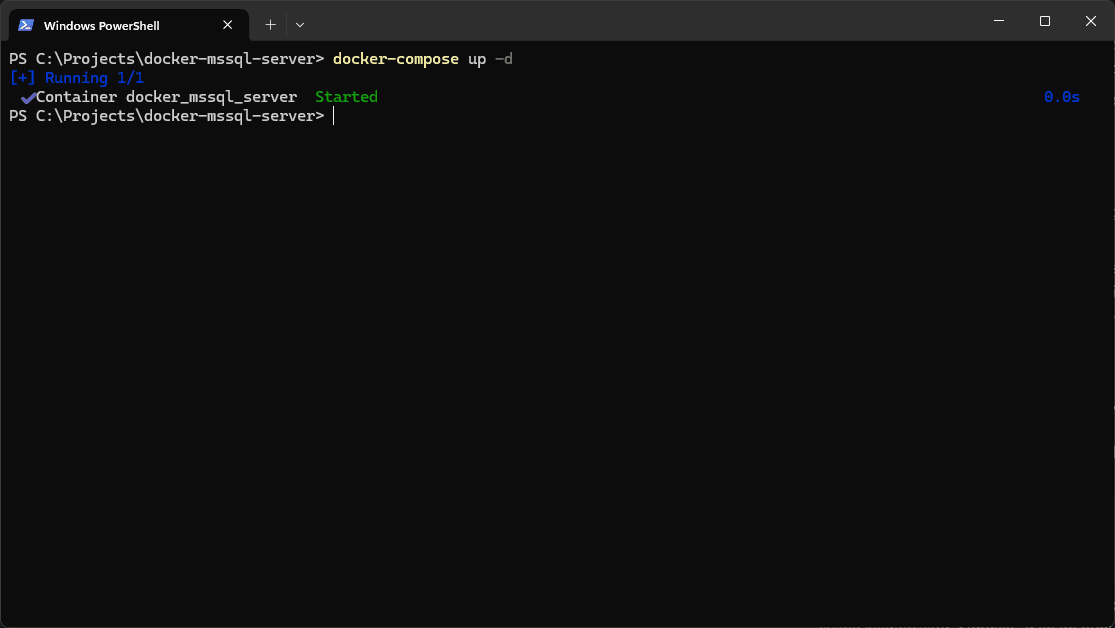The height and width of the screenshot is (628, 1115).
Task: Click the "[+] Running 1/1" status line
Action: click(x=77, y=78)
